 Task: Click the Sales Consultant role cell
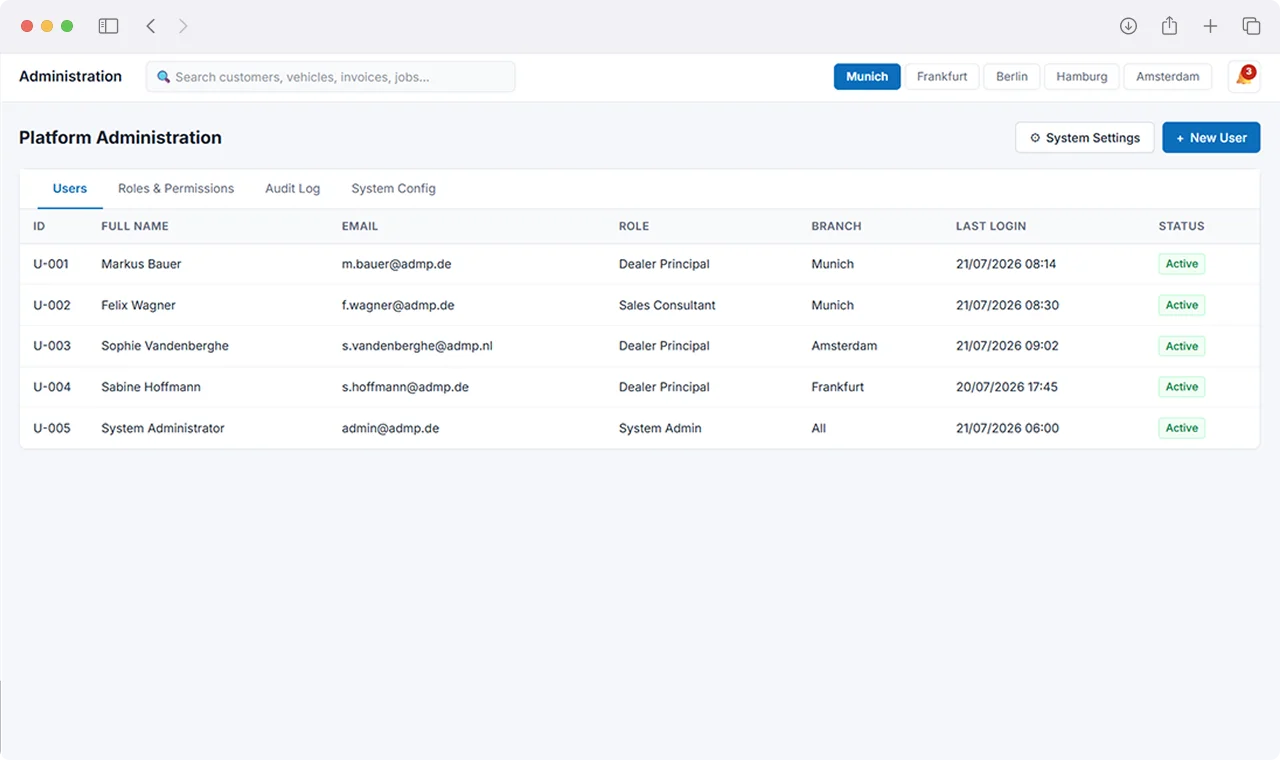[x=667, y=305]
